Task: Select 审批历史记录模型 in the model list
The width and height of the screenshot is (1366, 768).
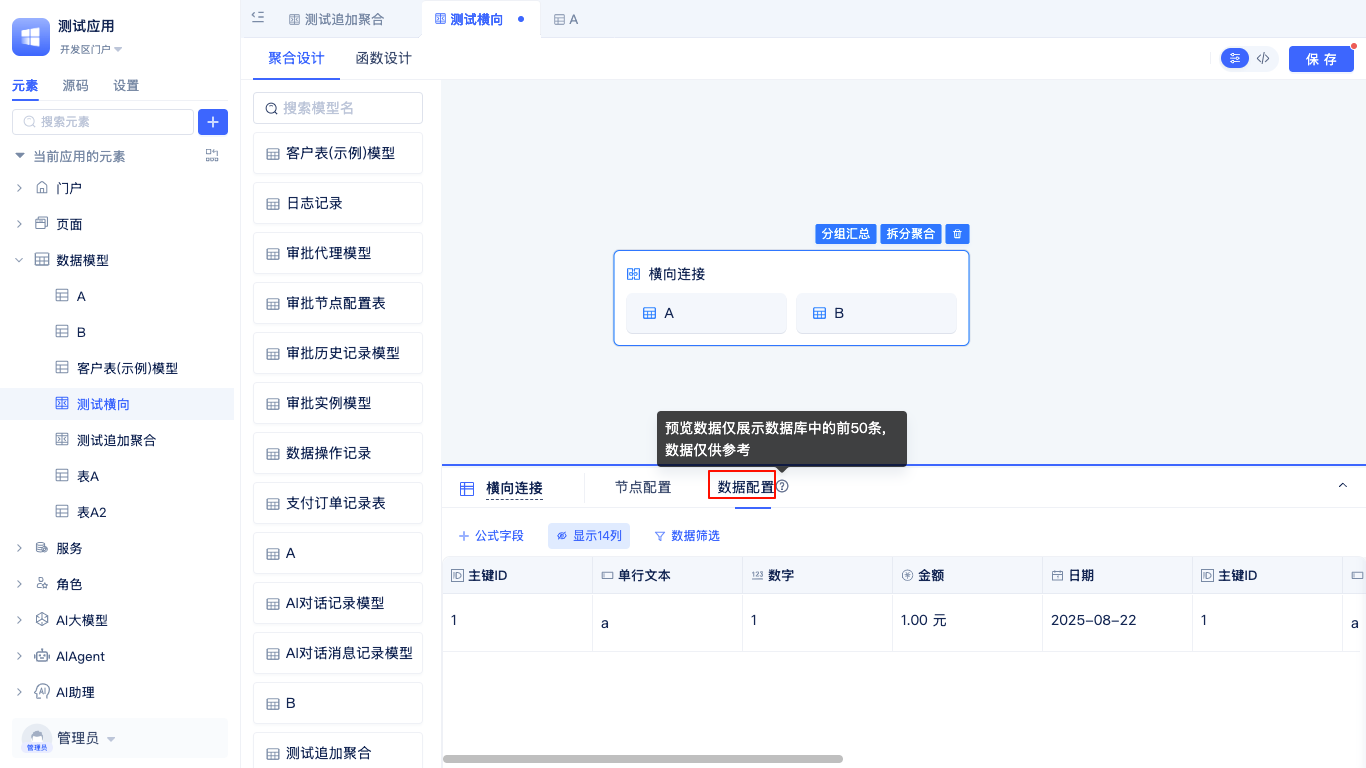Action: pyautogui.click(x=338, y=353)
